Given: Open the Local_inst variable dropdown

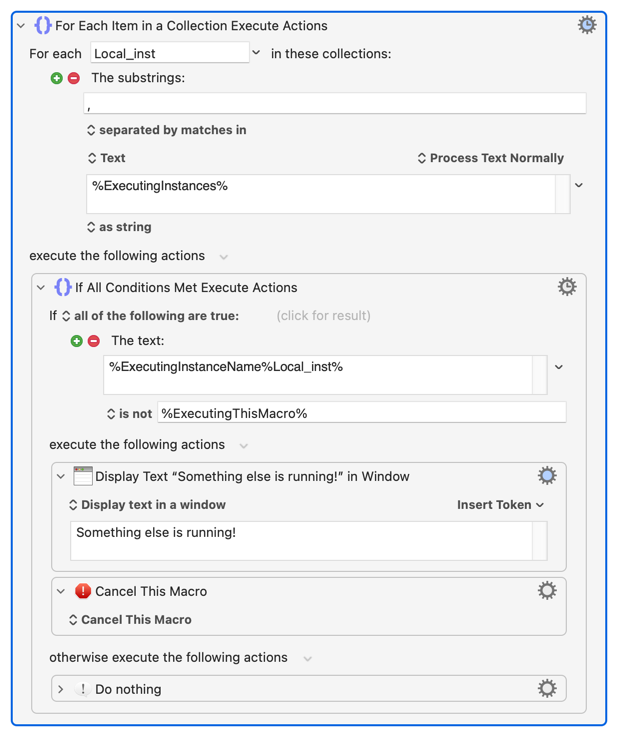Looking at the screenshot, I should [256, 53].
